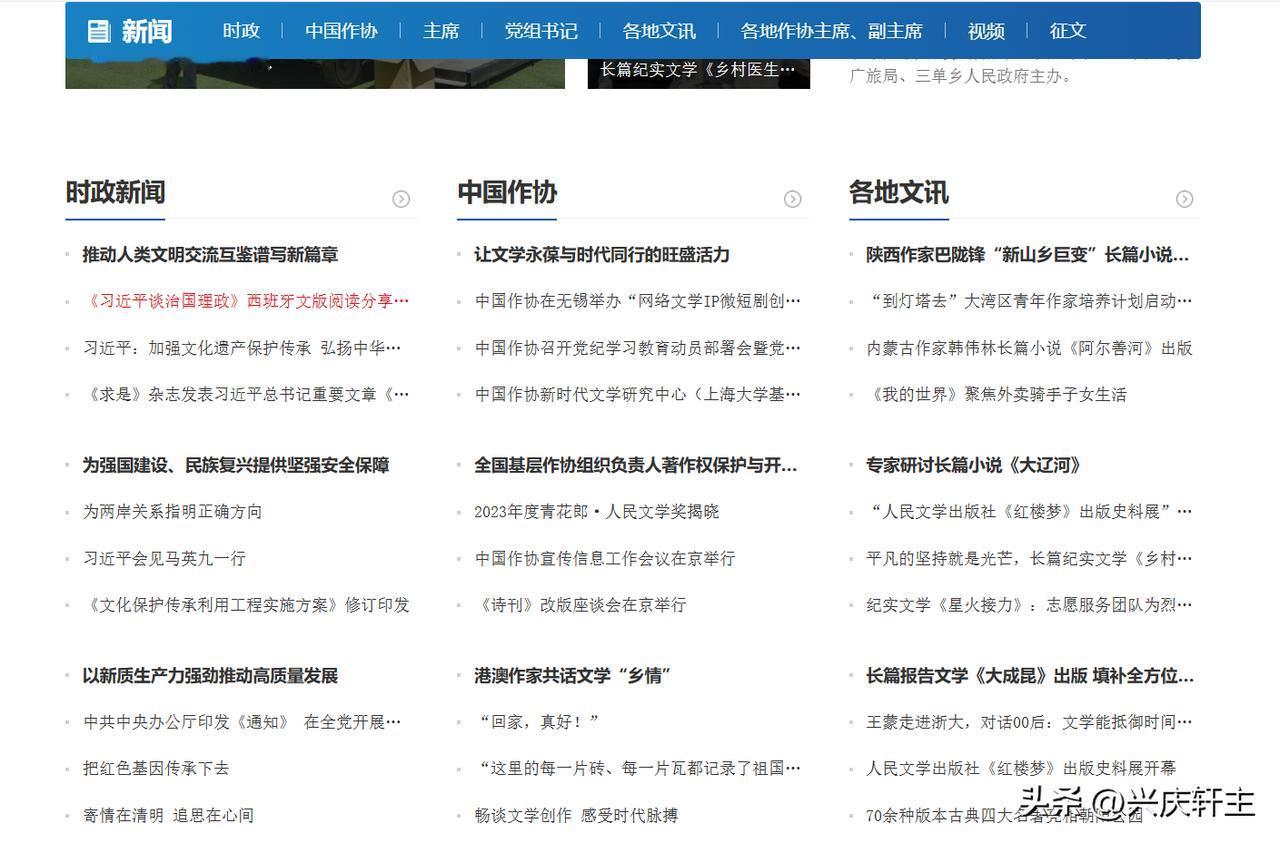
Task: Open article 把红色基因传承下去
Action: [156, 769]
